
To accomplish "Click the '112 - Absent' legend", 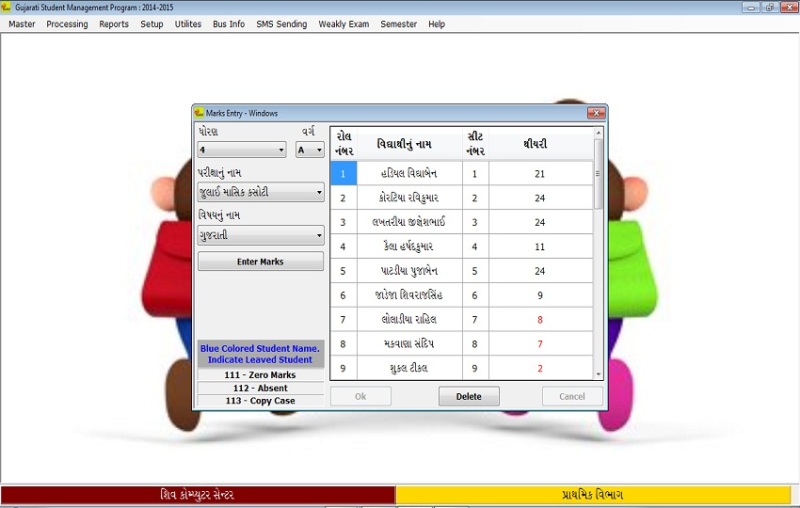I will coord(260,388).
